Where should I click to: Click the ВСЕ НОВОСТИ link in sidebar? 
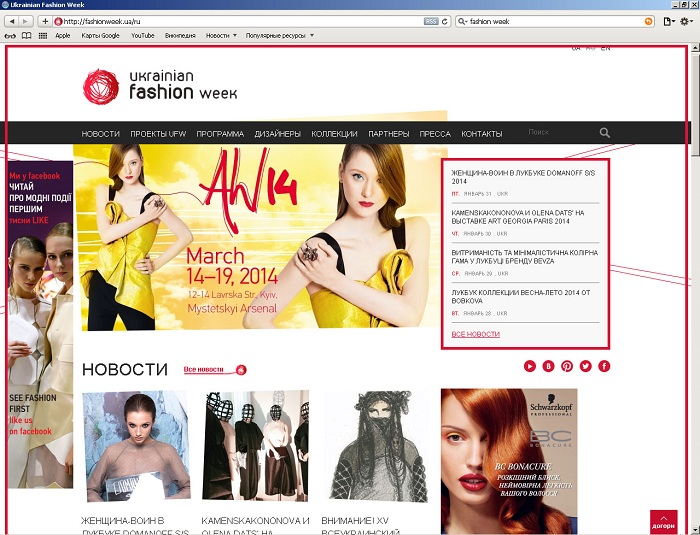click(475, 334)
